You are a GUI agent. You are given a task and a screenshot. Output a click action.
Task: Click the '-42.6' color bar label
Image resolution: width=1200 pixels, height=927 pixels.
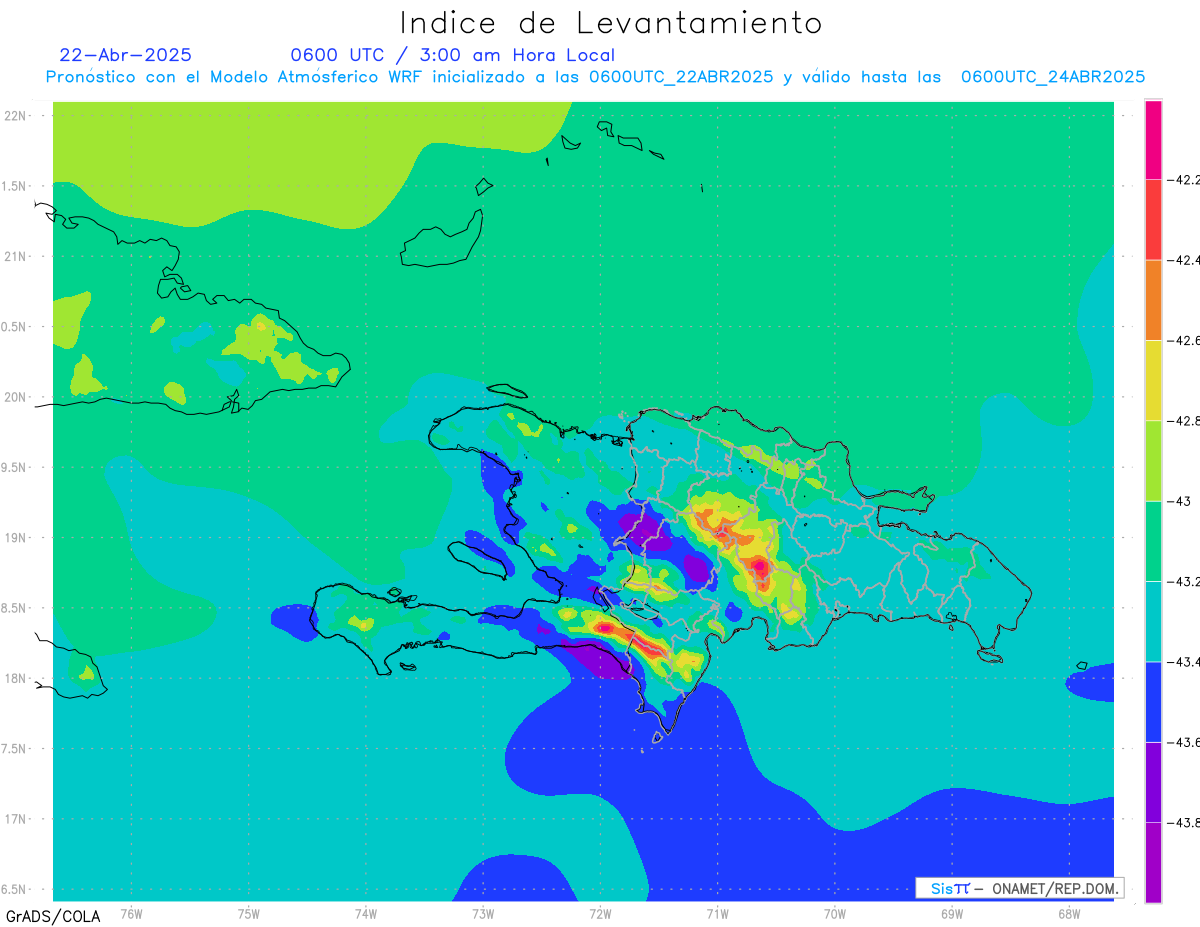(1185, 340)
